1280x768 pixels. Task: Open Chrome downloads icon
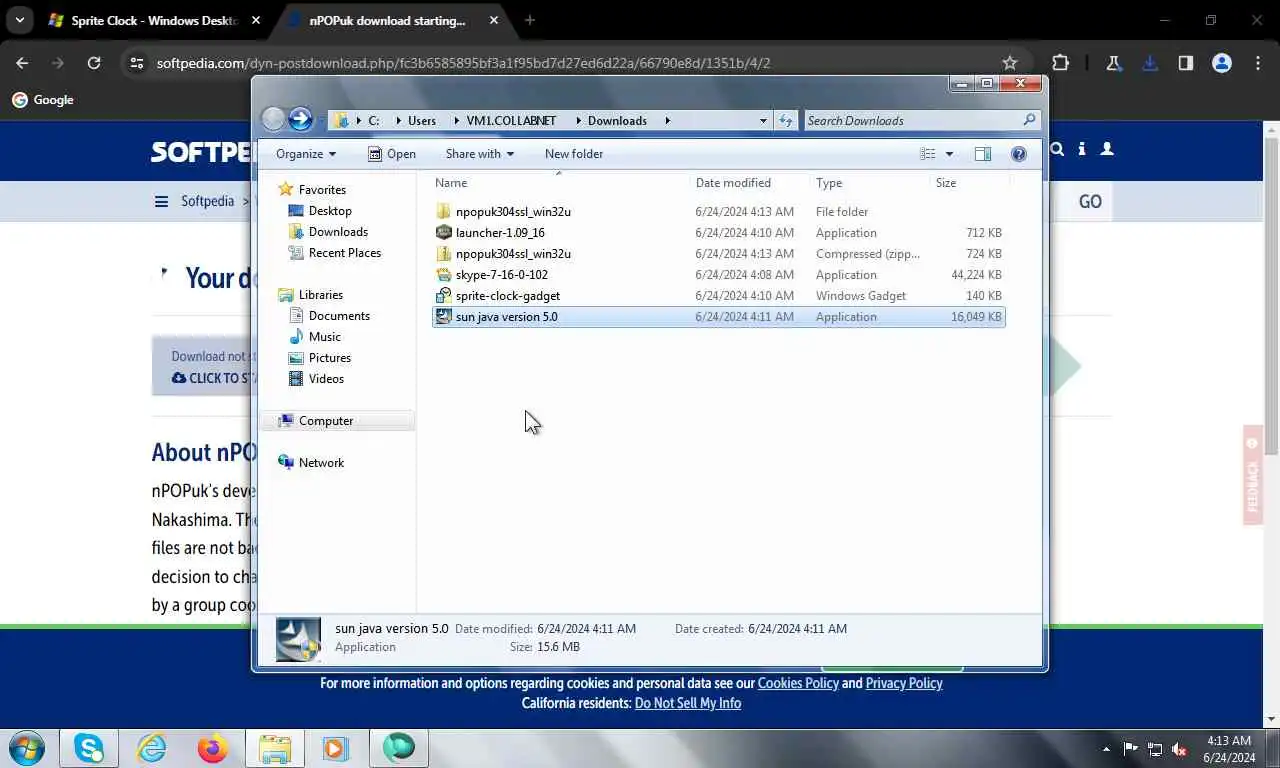click(1150, 63)
